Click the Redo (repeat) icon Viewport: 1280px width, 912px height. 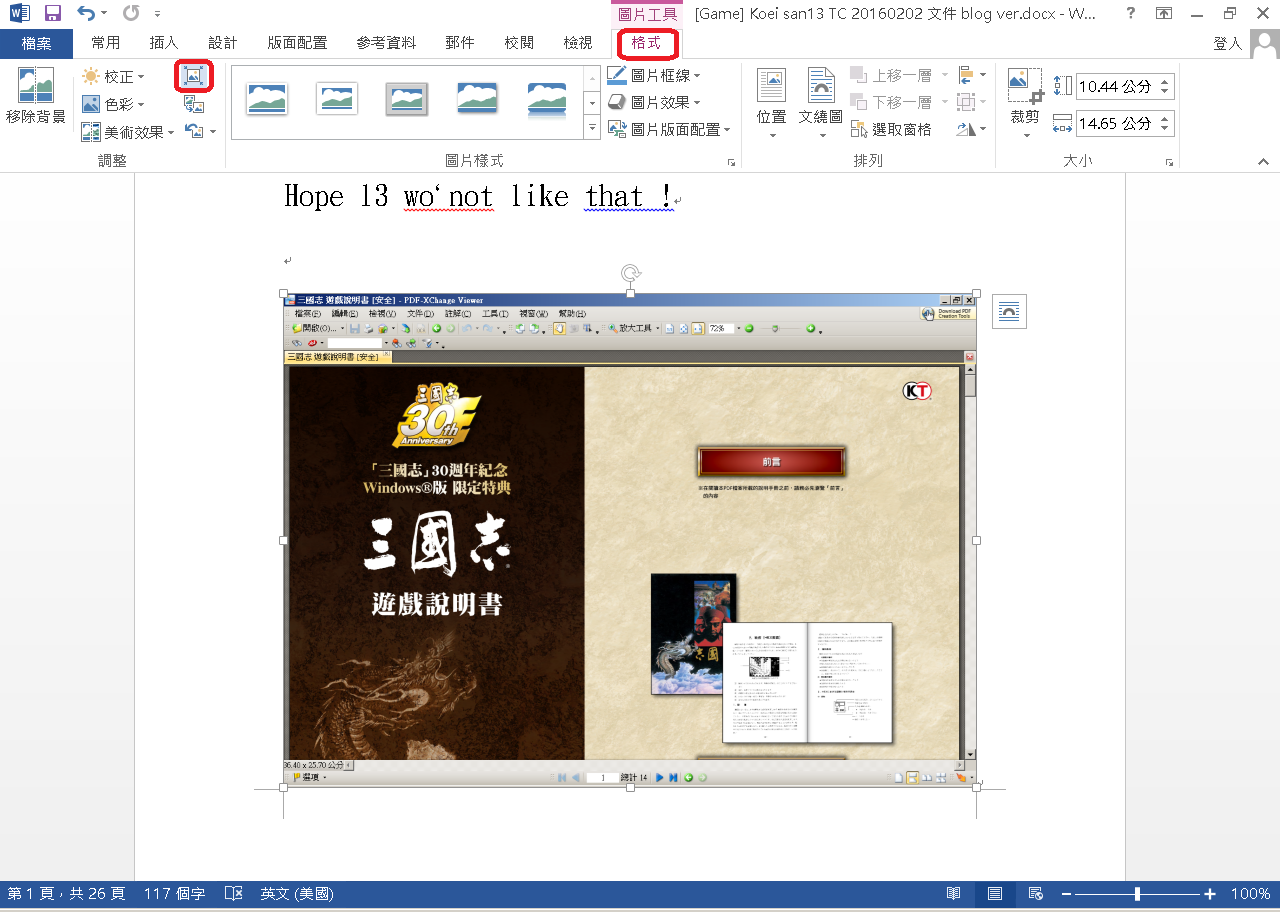(x=131, y=14)
